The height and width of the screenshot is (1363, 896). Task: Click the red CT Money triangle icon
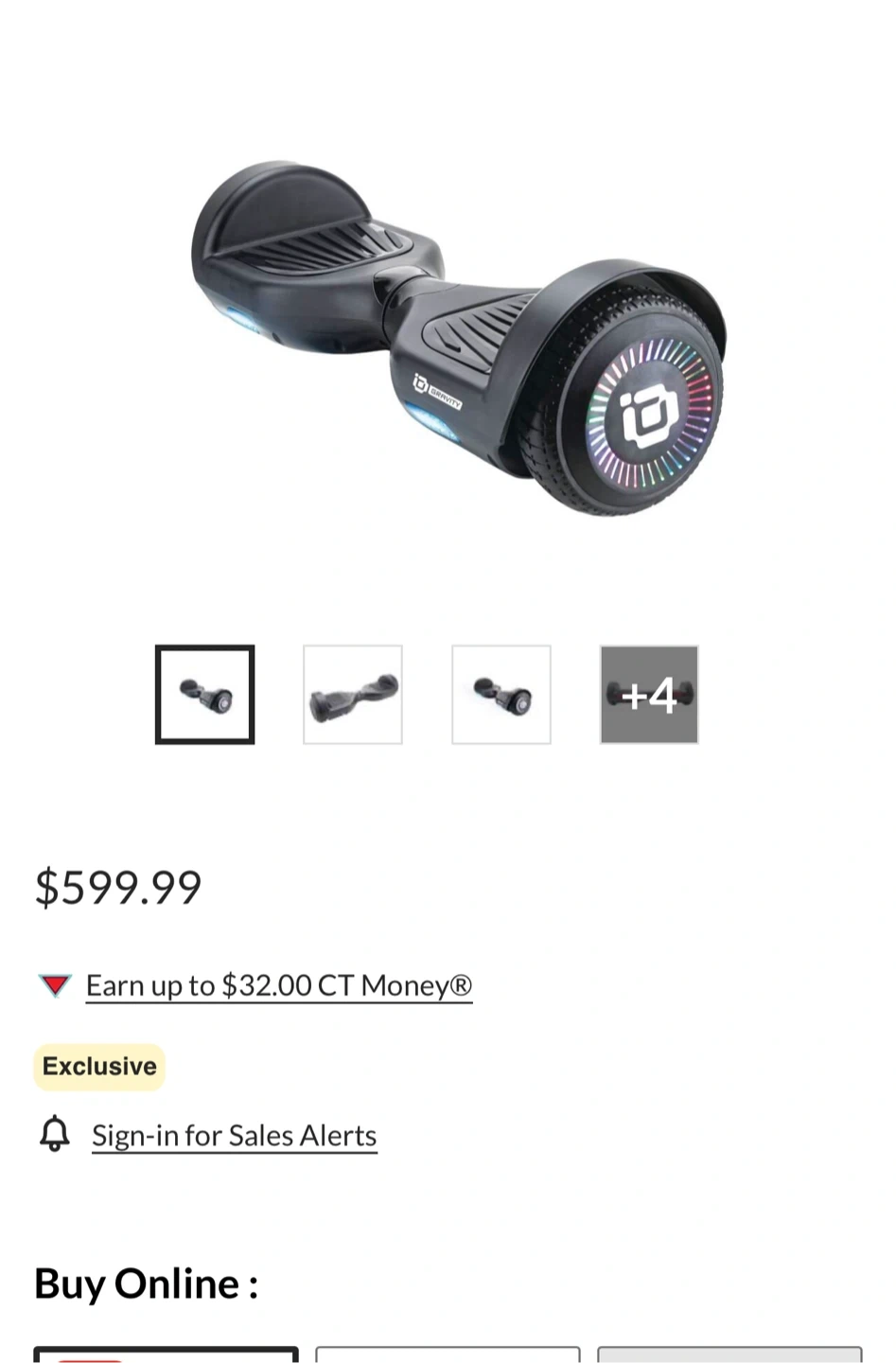(55, 985)
